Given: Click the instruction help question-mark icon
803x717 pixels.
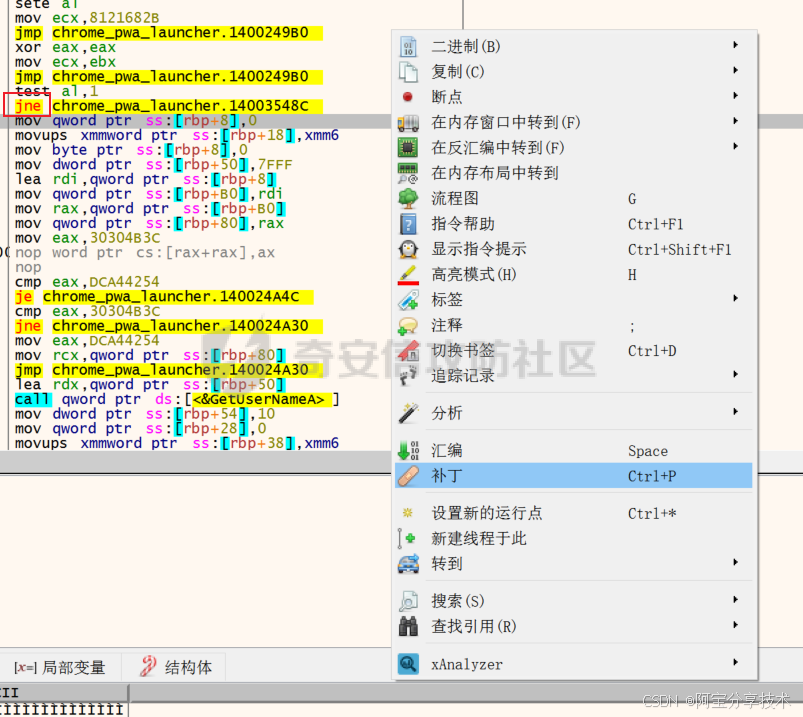Looking at the screenshot, I should (408, 224).
